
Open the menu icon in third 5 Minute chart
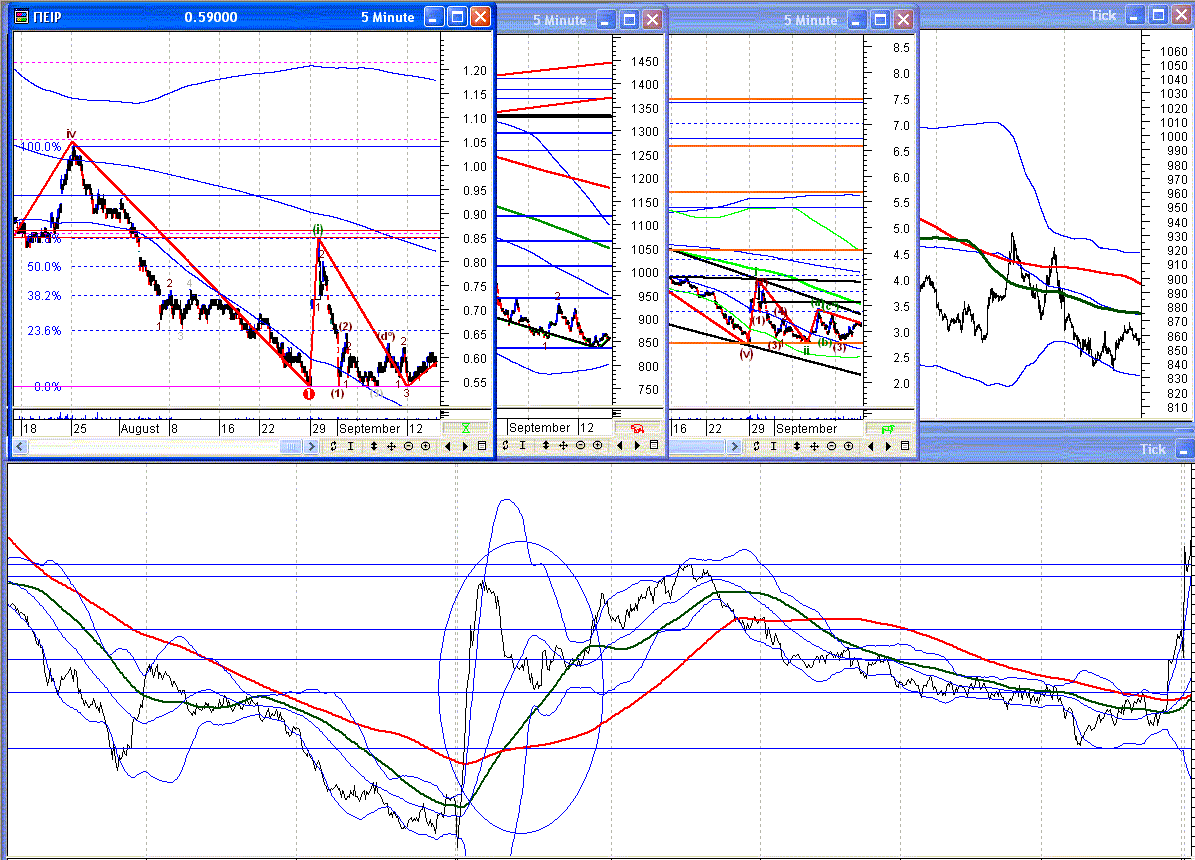pos(905,446)
